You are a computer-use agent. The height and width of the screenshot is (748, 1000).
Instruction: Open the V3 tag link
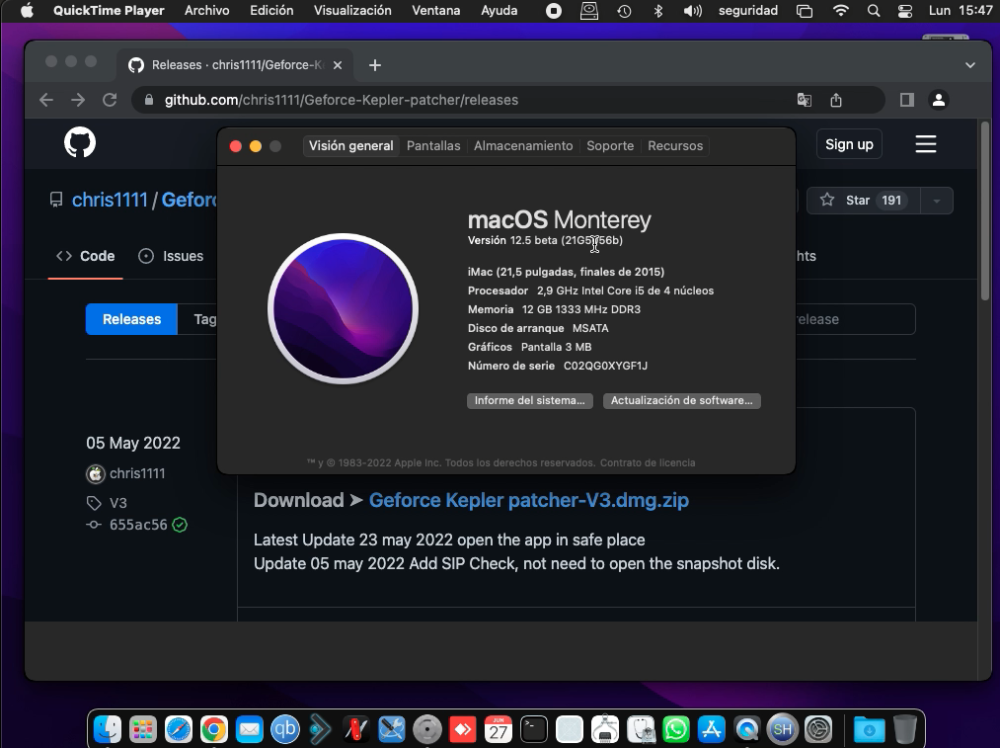118,503
